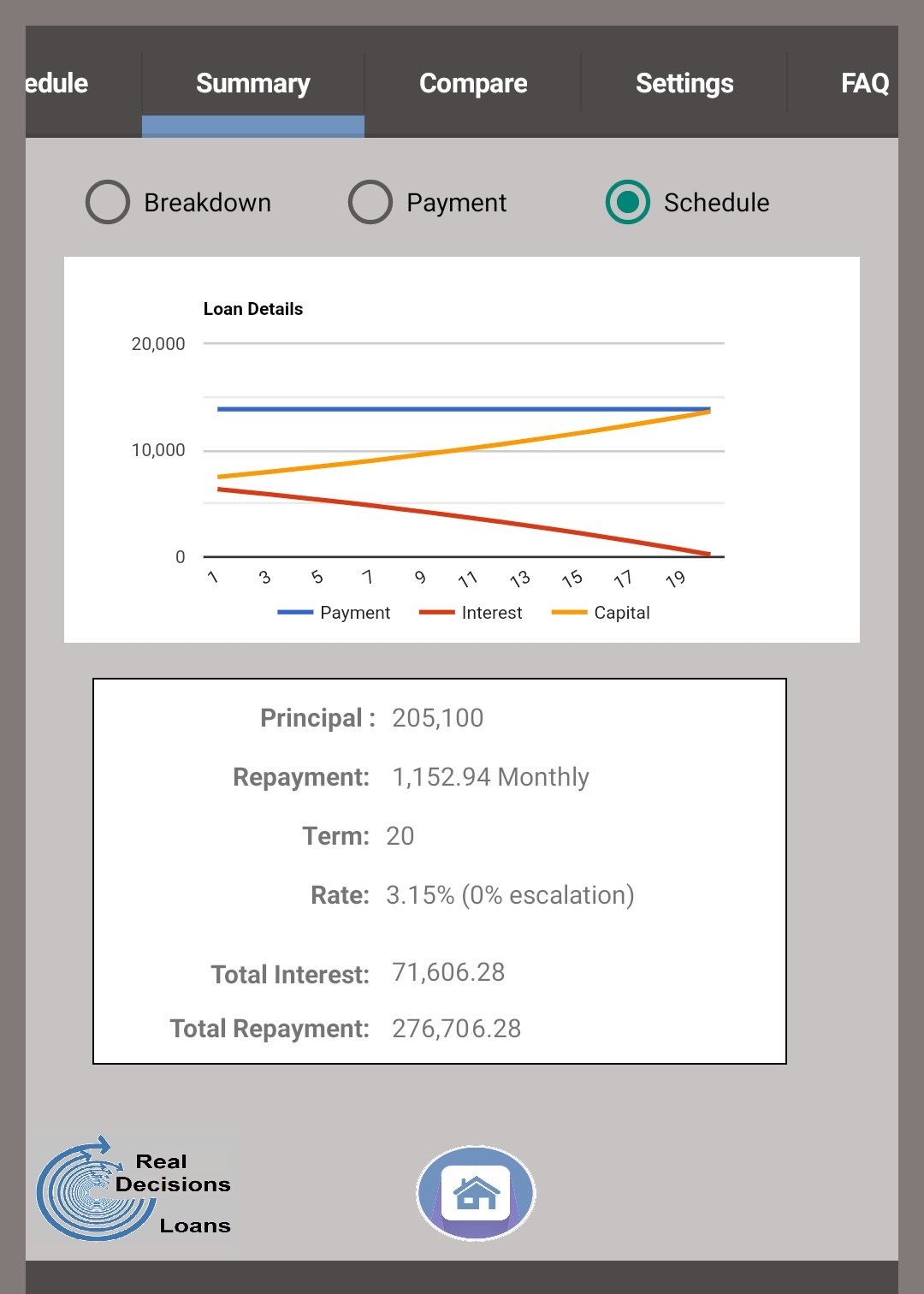Select the Breakdown radio button

click(109, 203)
